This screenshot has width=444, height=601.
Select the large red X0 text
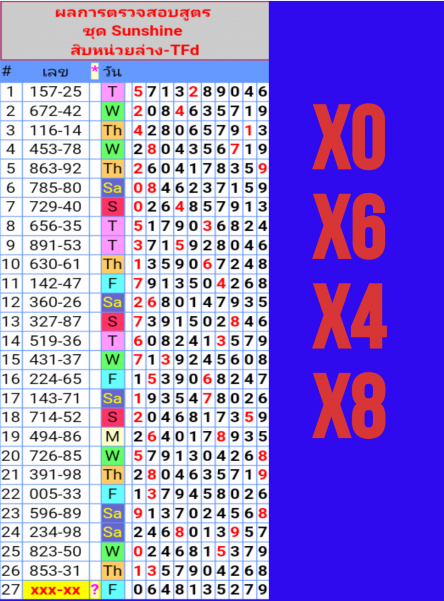tap(349, 136)
